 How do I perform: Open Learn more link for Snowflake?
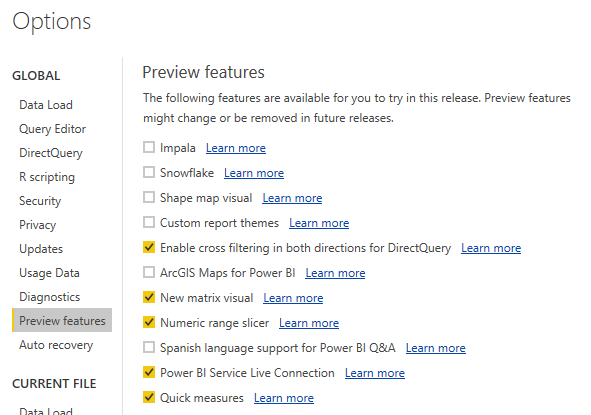coord(254,173)
